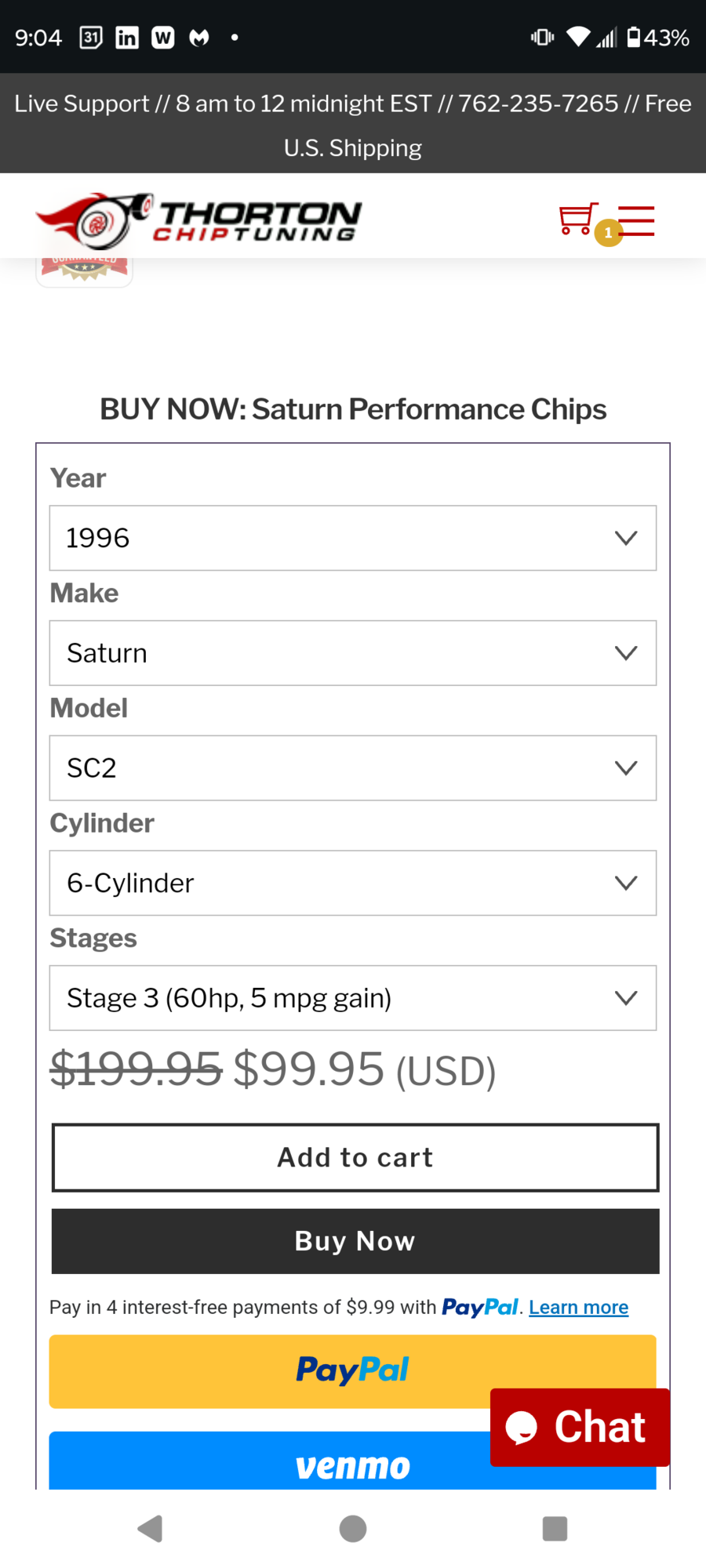Tap the recent apps square button
This screenshot has height=1568, width=706.
coord(555,1528)
